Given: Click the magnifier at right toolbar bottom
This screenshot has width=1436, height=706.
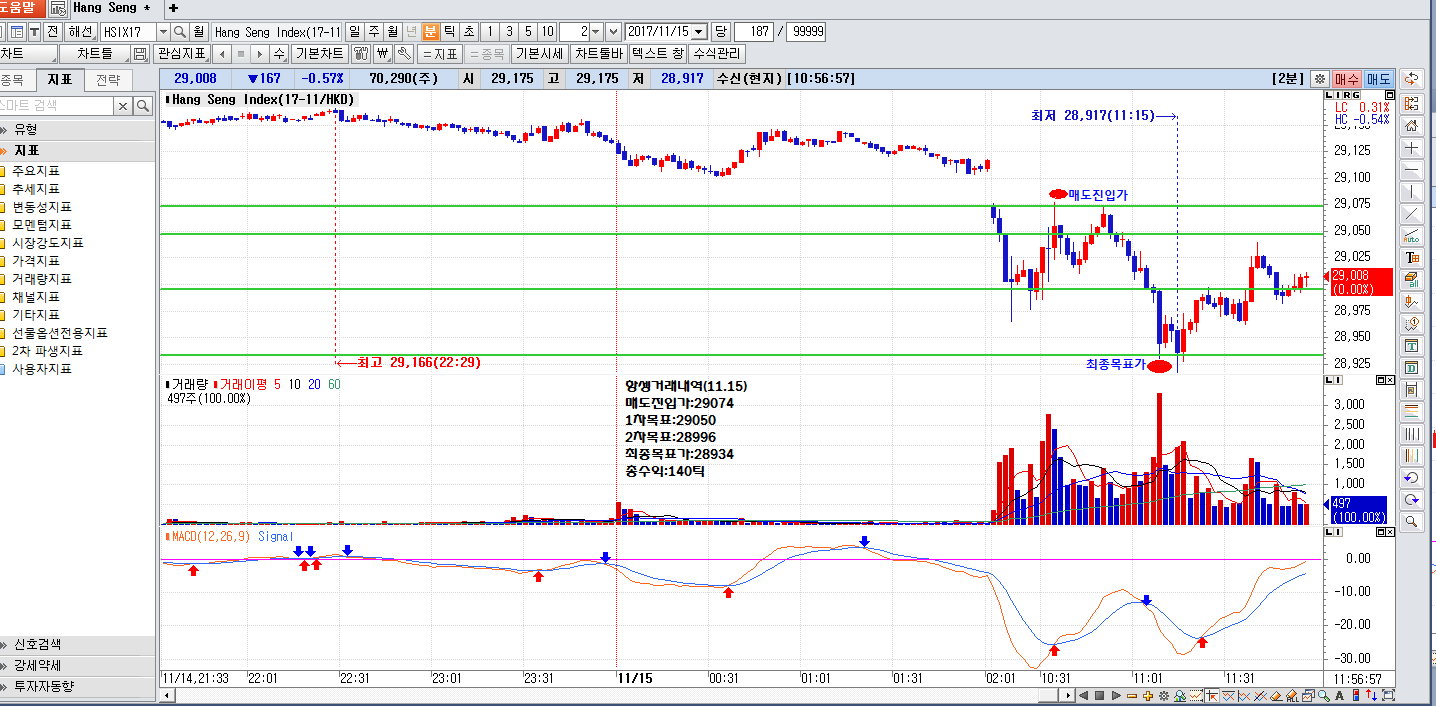Looking at the screenshot, I should point(1412,521).
